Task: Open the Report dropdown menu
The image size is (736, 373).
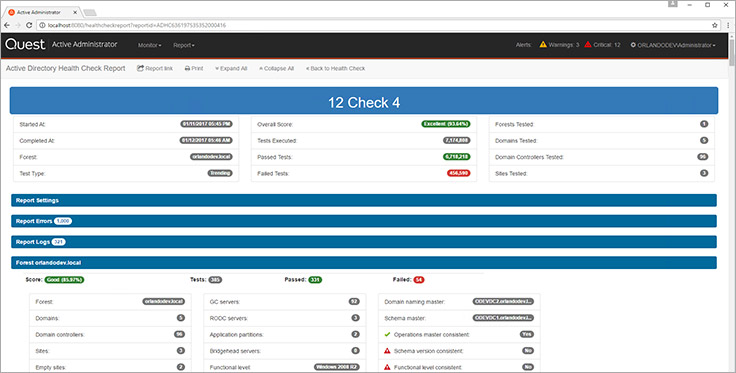Action: [184, 45]
